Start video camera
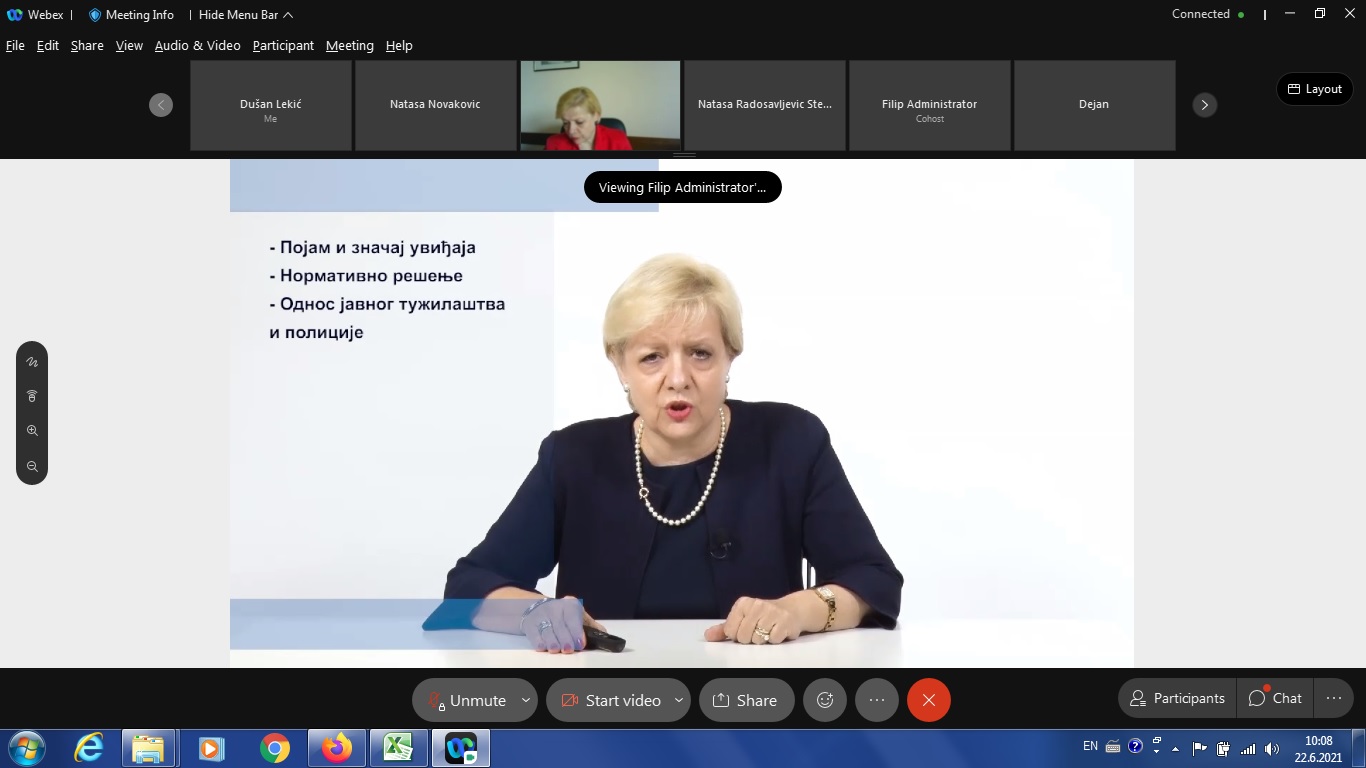Viewport: 1366px width, 768px height. tap(610, 700)
